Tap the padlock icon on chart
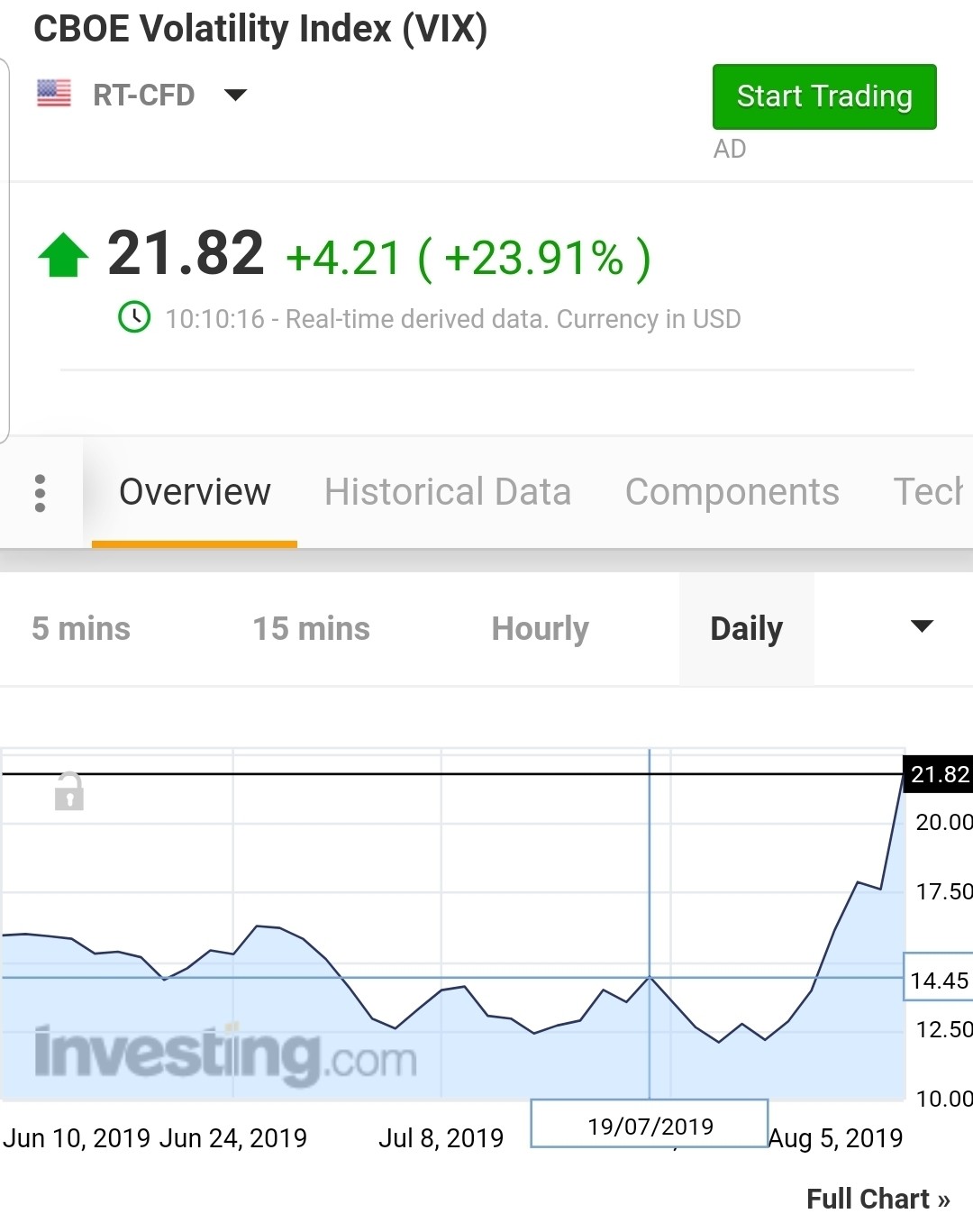The height and width of the screenshot is (1232, 973). click(69, 791)
